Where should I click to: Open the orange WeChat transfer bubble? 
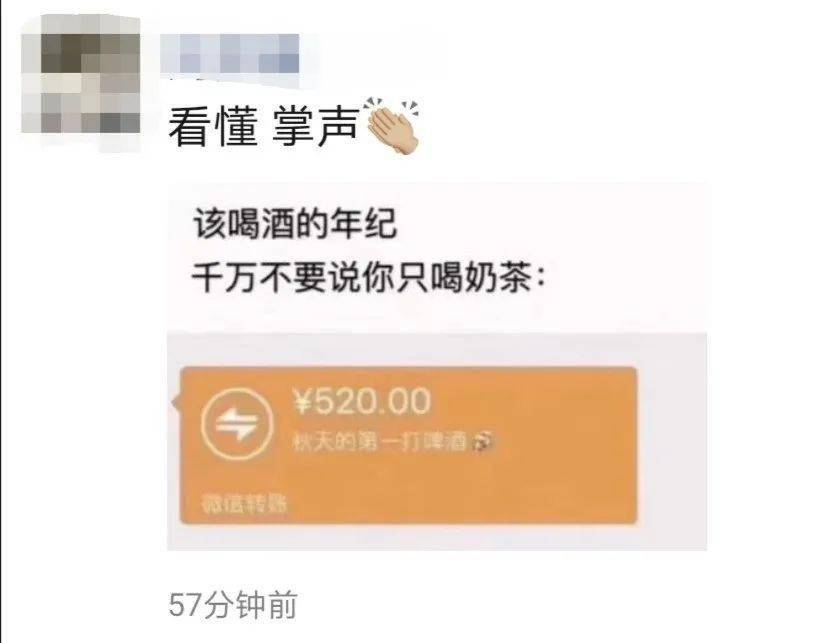coord(408,446)
